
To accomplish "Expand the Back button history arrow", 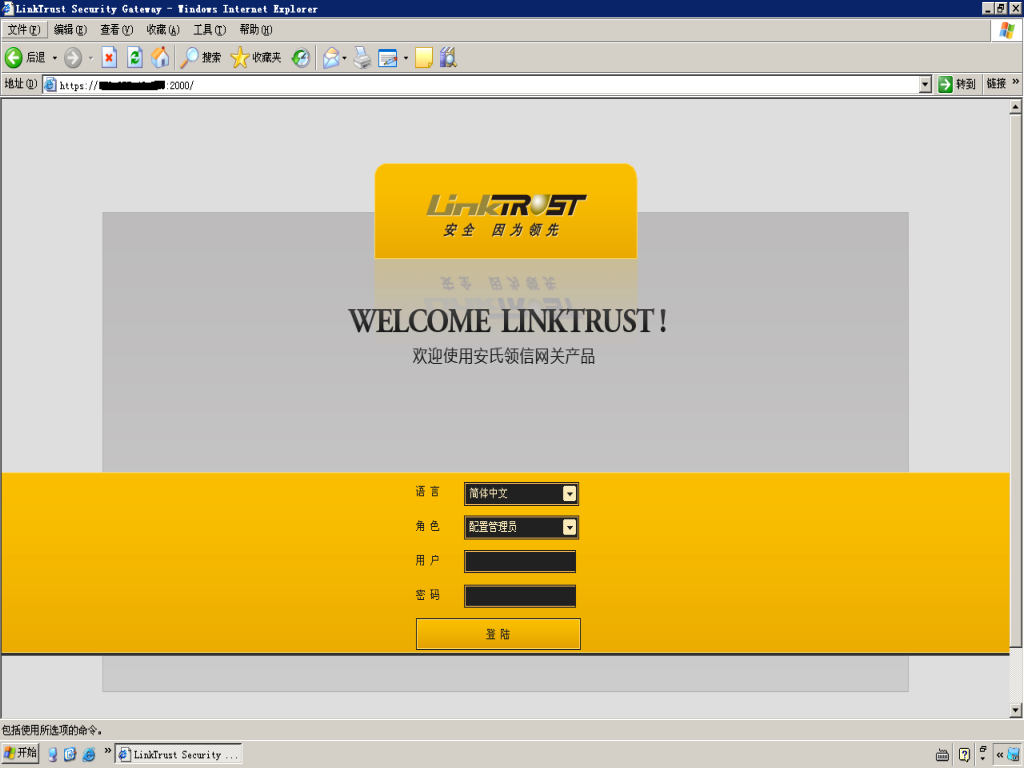I will [55, 58].
